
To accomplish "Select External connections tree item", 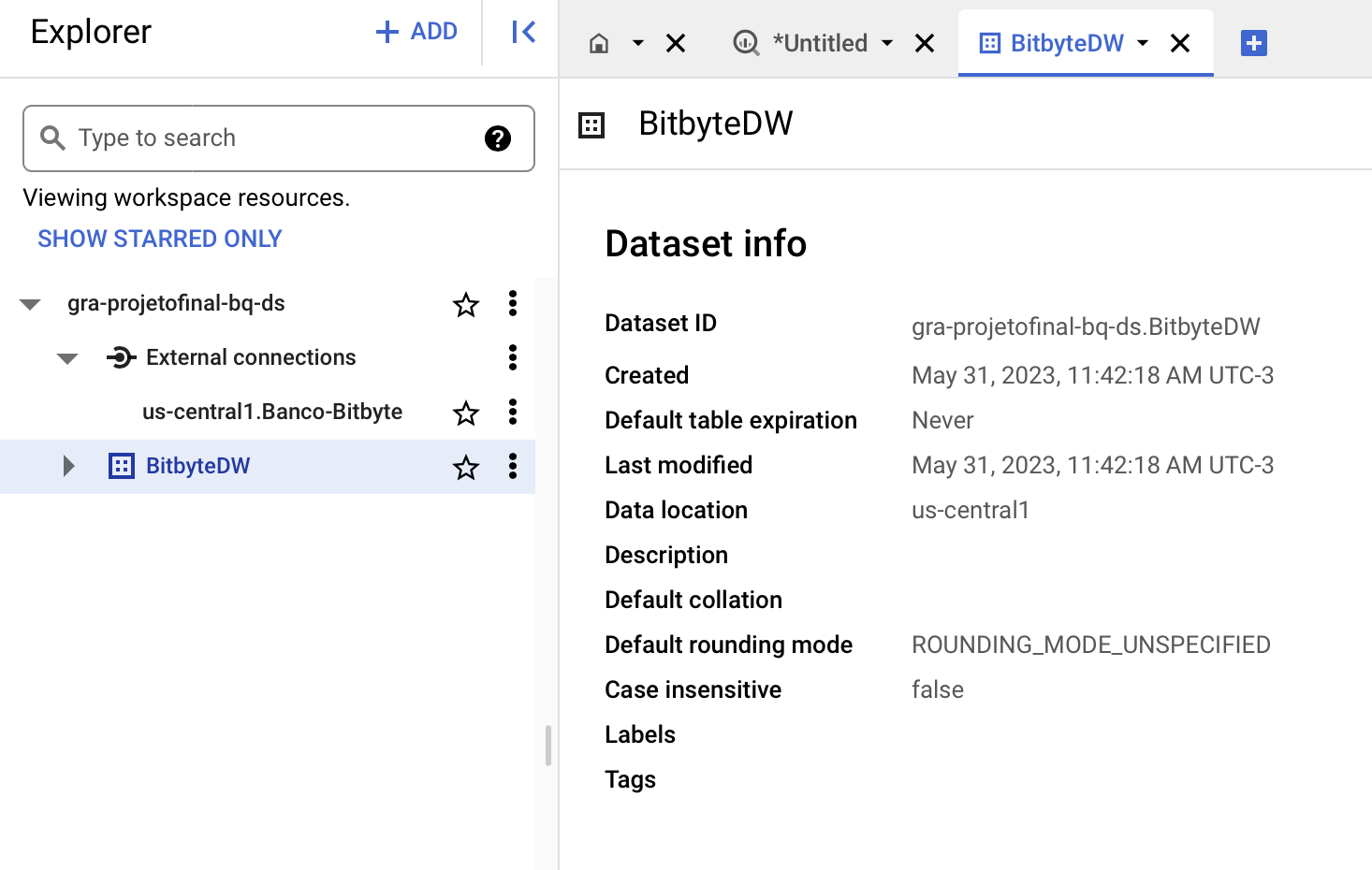I will point(251,357).
